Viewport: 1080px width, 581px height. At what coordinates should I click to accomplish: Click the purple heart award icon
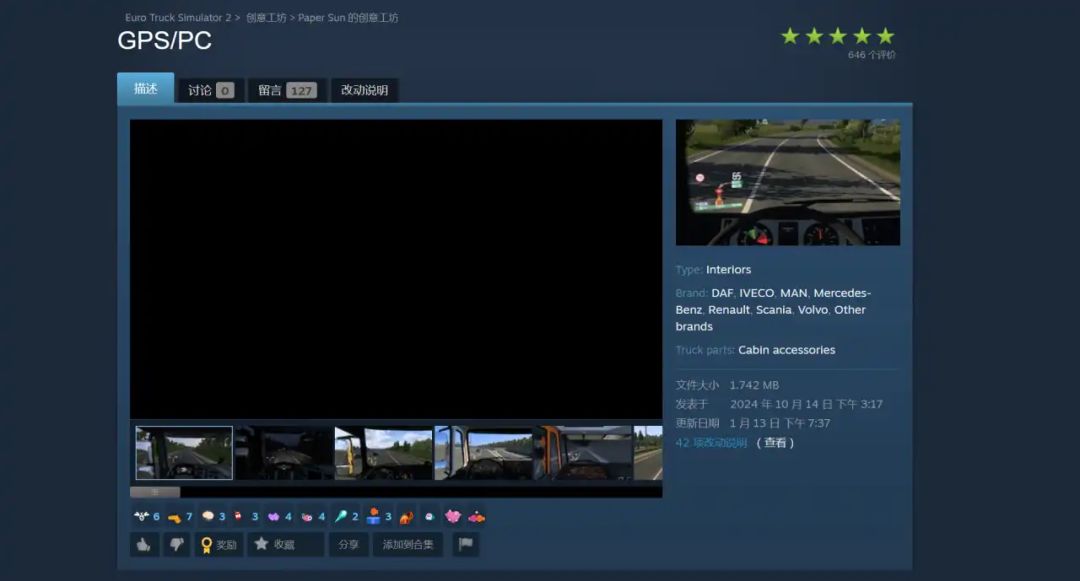pos(273,517)
